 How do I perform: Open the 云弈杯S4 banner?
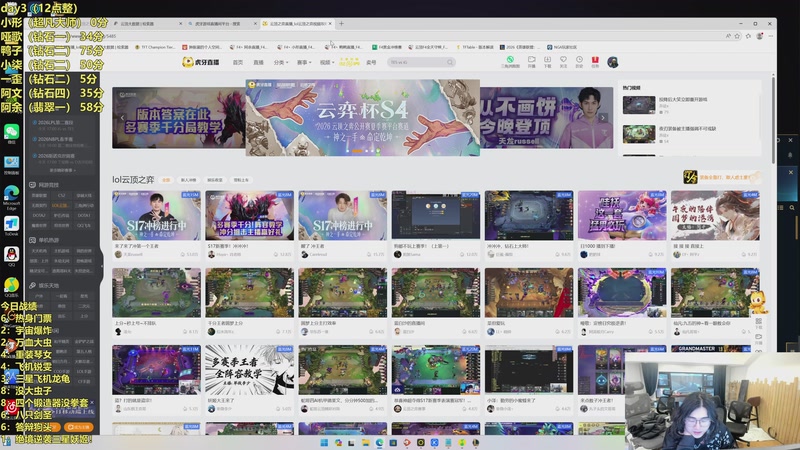tap(362, 117)
